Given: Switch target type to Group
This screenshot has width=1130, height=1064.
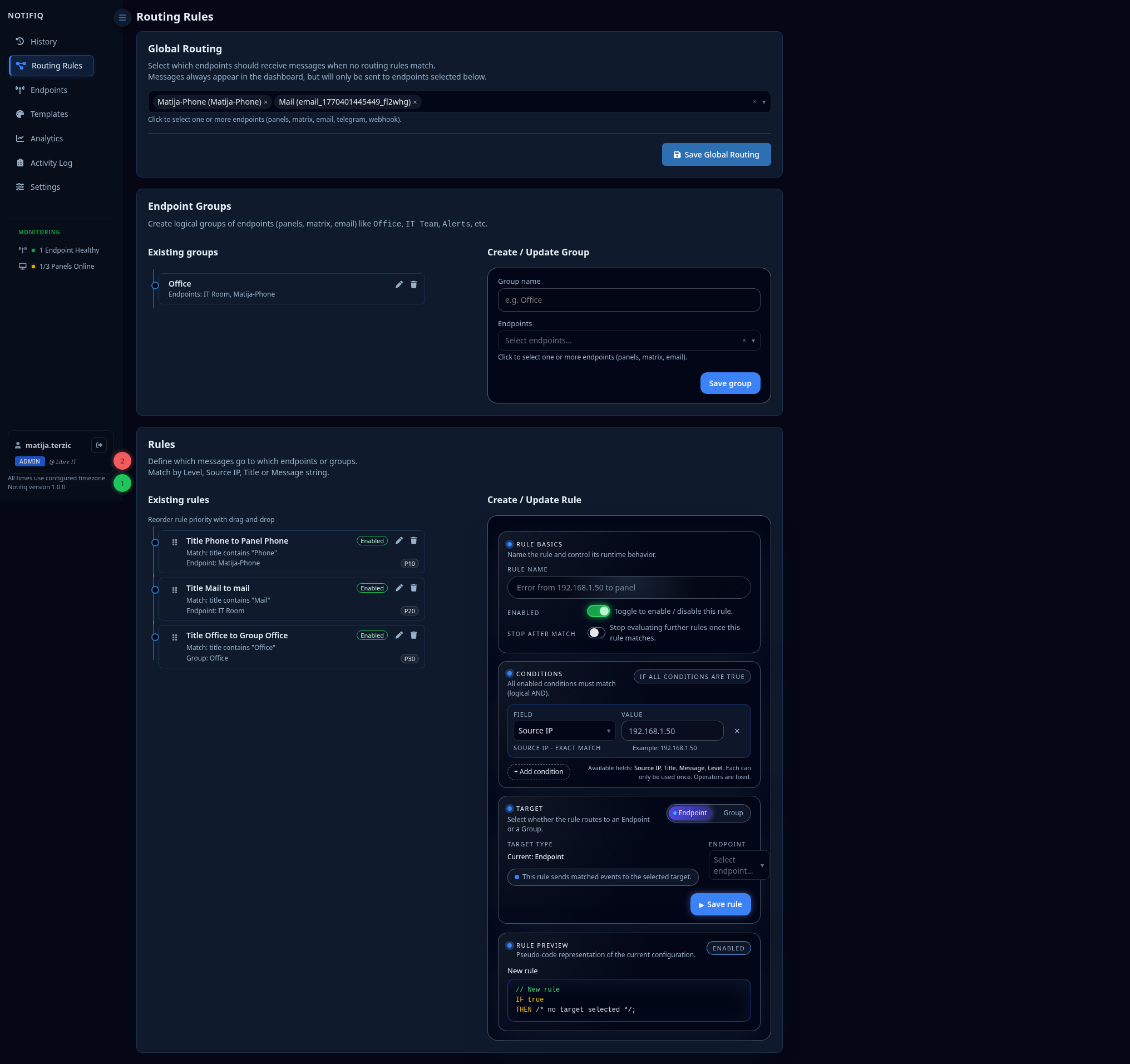Looking at the screenshot, I should tap(733, 813).
